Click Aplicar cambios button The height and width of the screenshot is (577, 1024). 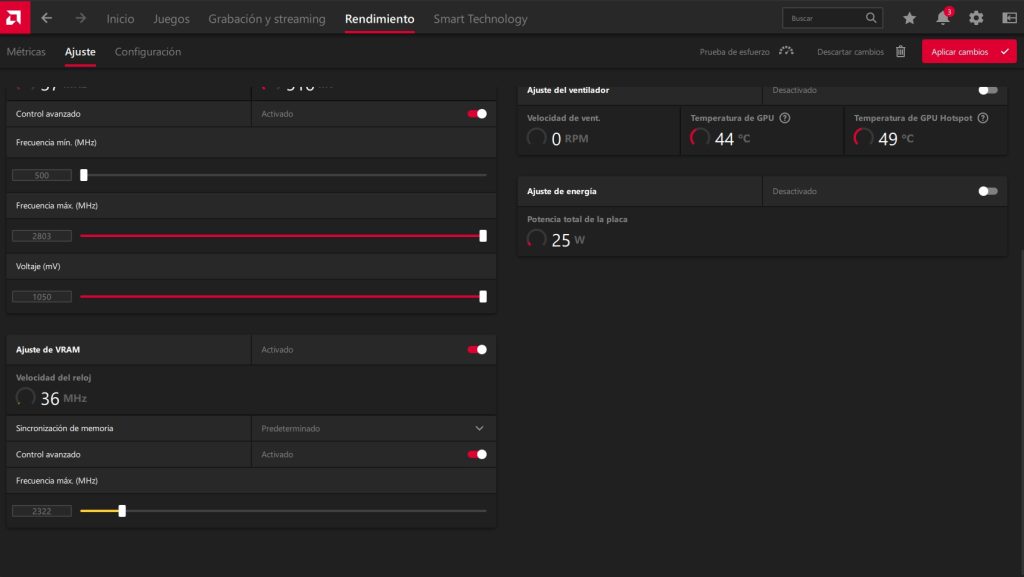point(968,52)
